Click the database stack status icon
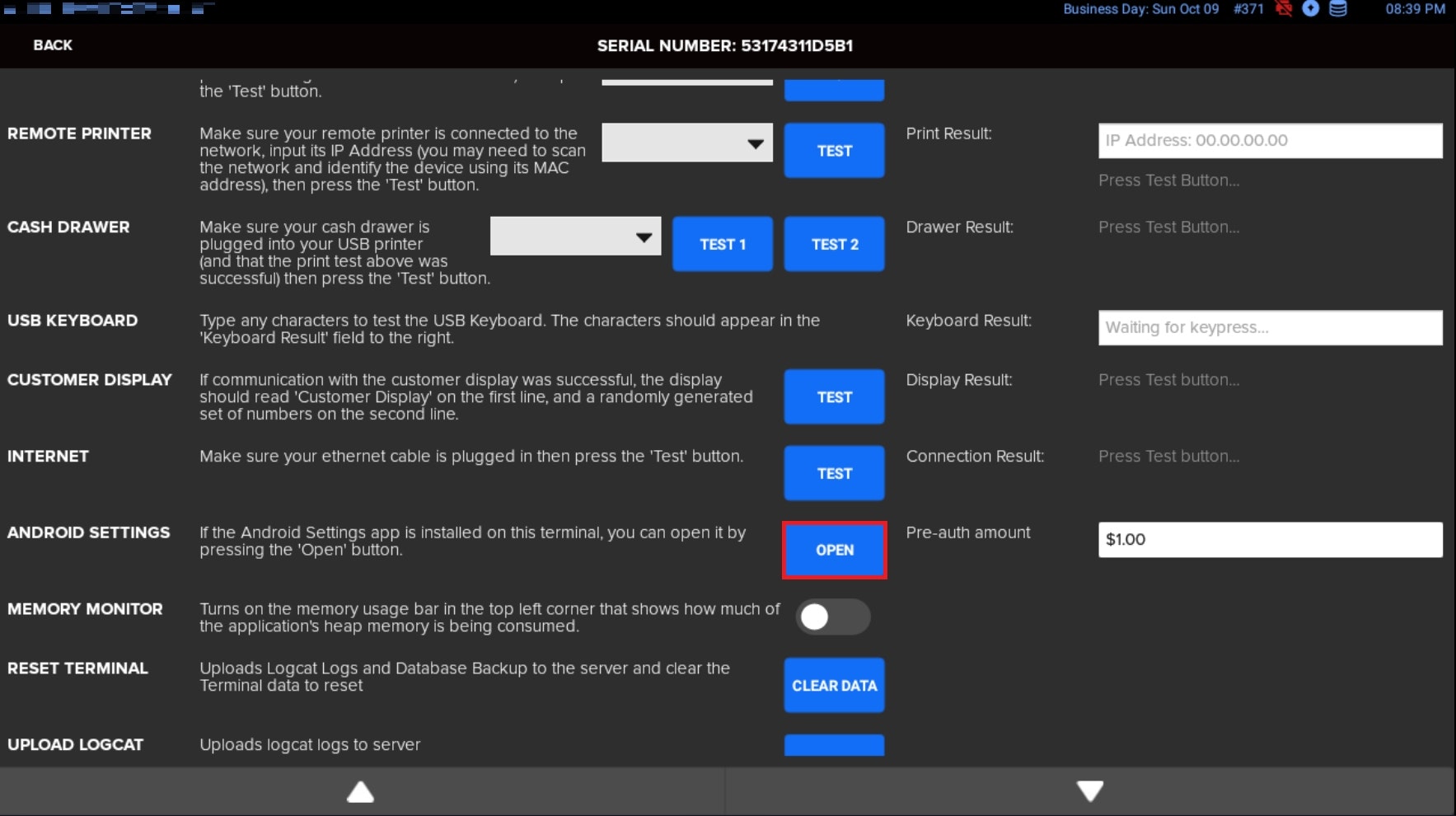The image size is (1456, 816). click(1338, 9)
